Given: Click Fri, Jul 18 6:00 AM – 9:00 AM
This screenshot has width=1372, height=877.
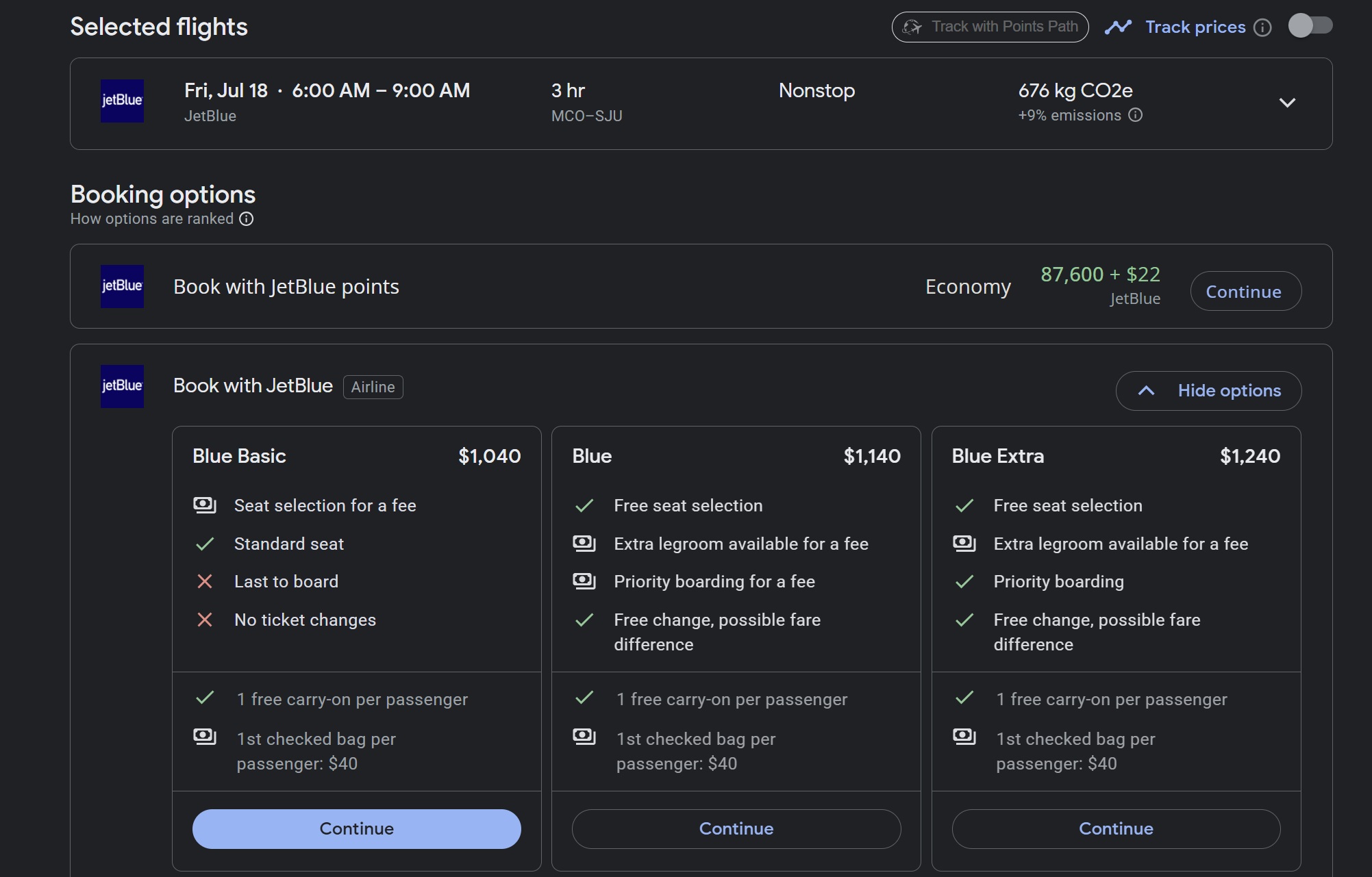Looking at the screenshot, I should (327, 90).
